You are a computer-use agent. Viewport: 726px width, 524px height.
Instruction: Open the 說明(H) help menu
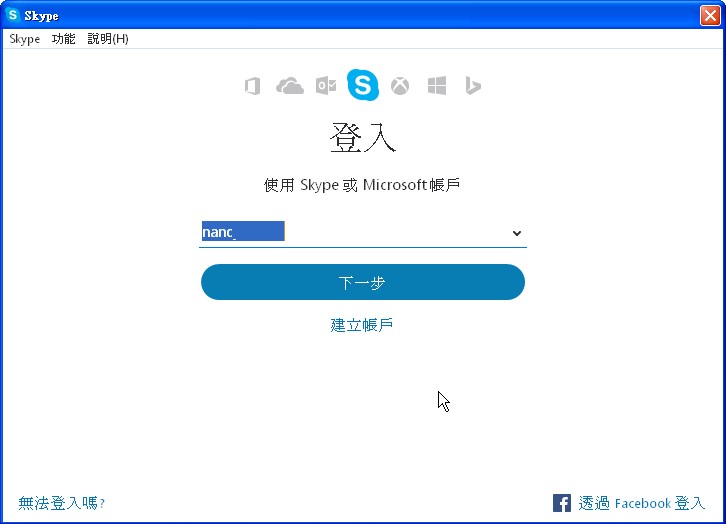click(108, 39)
